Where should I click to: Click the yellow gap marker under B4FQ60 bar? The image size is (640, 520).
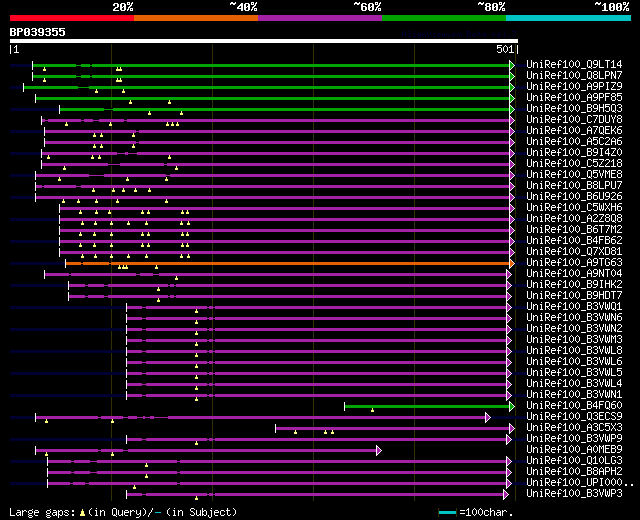pos(372,410)
